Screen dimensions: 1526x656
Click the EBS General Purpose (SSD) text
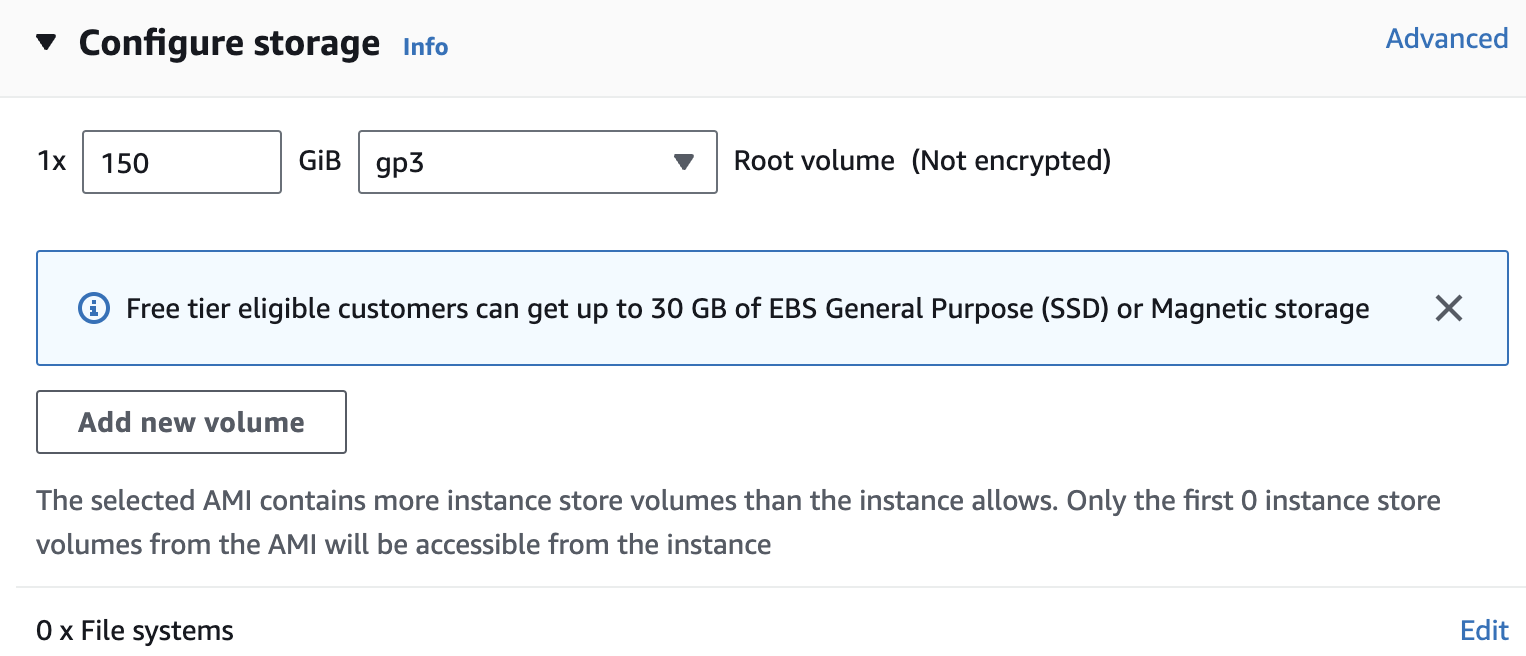[x=940, y=309]
